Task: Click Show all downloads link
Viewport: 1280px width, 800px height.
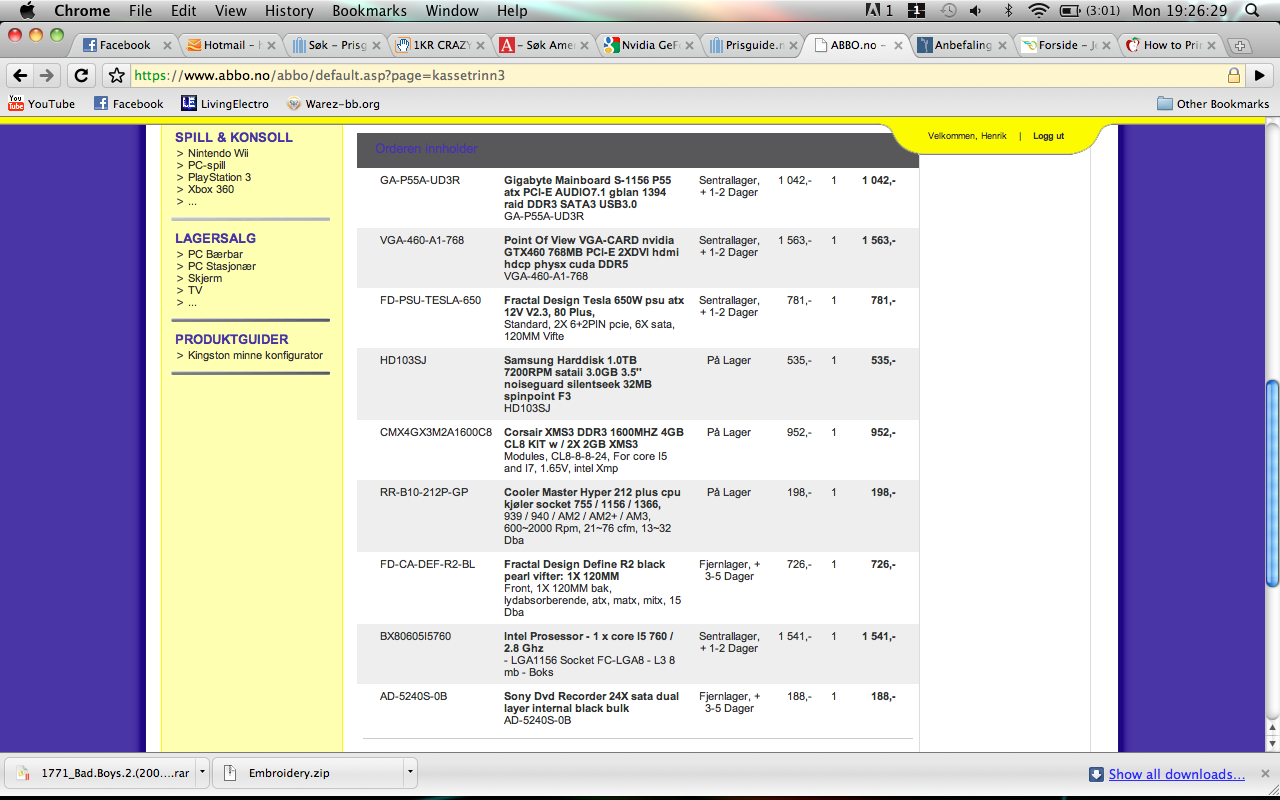Action: click(x=1176, y=774)
